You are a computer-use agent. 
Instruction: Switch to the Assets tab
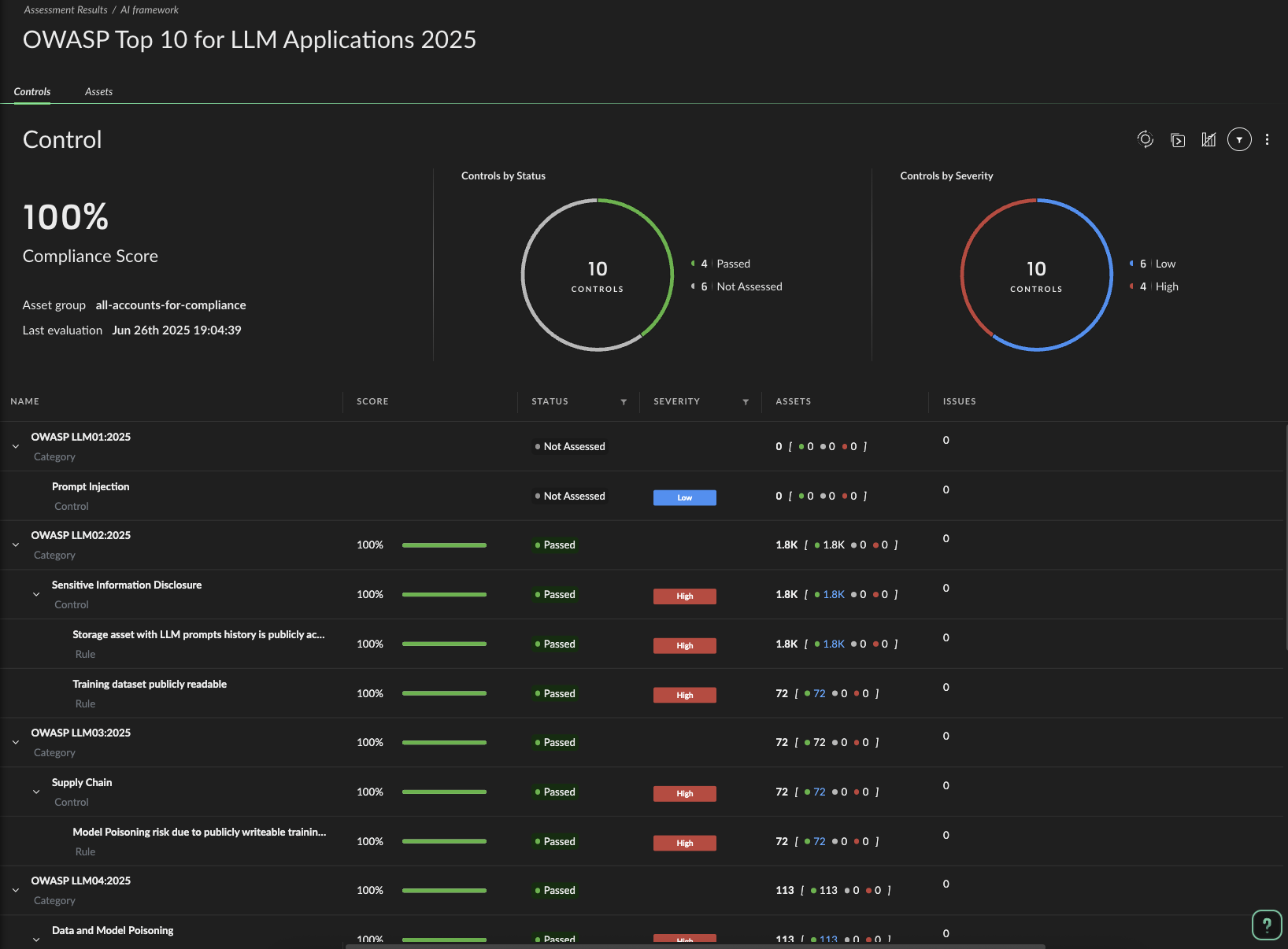98,91
